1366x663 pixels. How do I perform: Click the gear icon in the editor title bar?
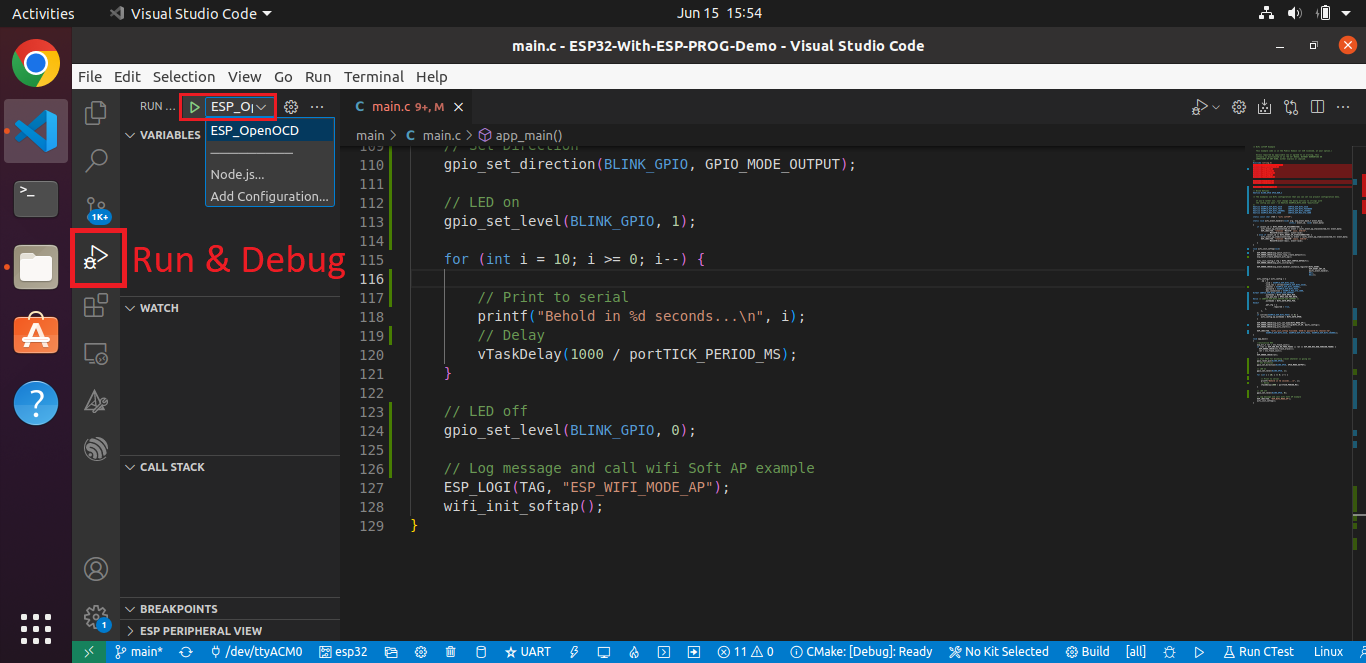click(1239, 107)
